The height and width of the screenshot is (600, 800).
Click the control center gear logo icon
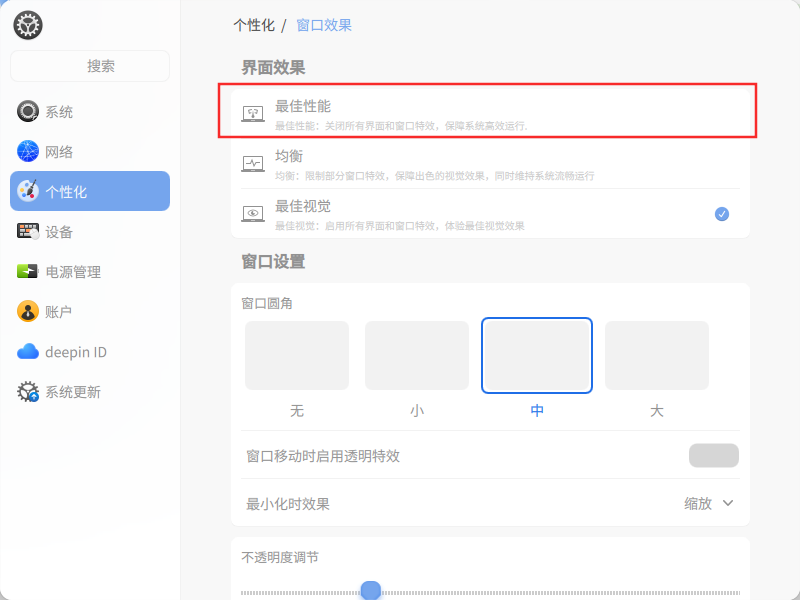tap(28, 25)
